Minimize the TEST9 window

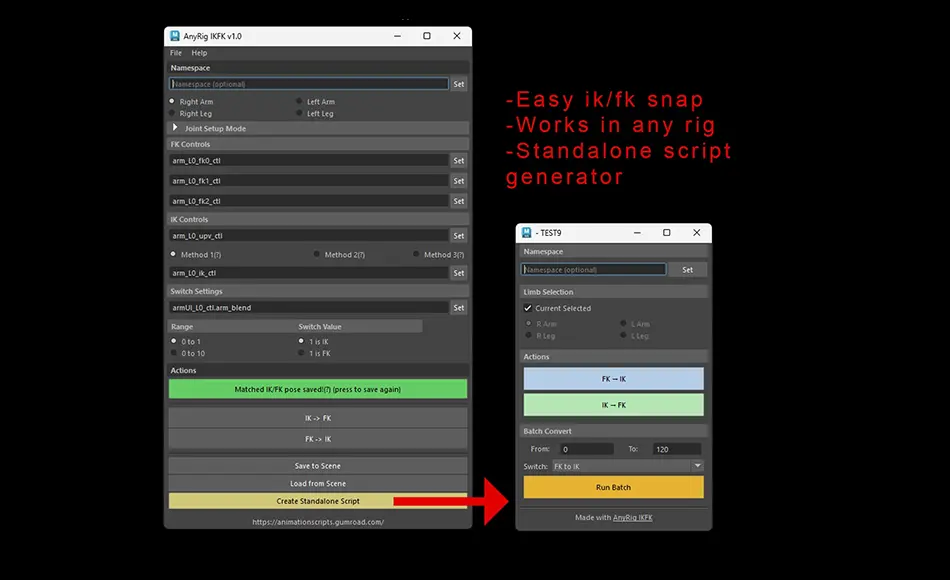(x=637, y=233)
